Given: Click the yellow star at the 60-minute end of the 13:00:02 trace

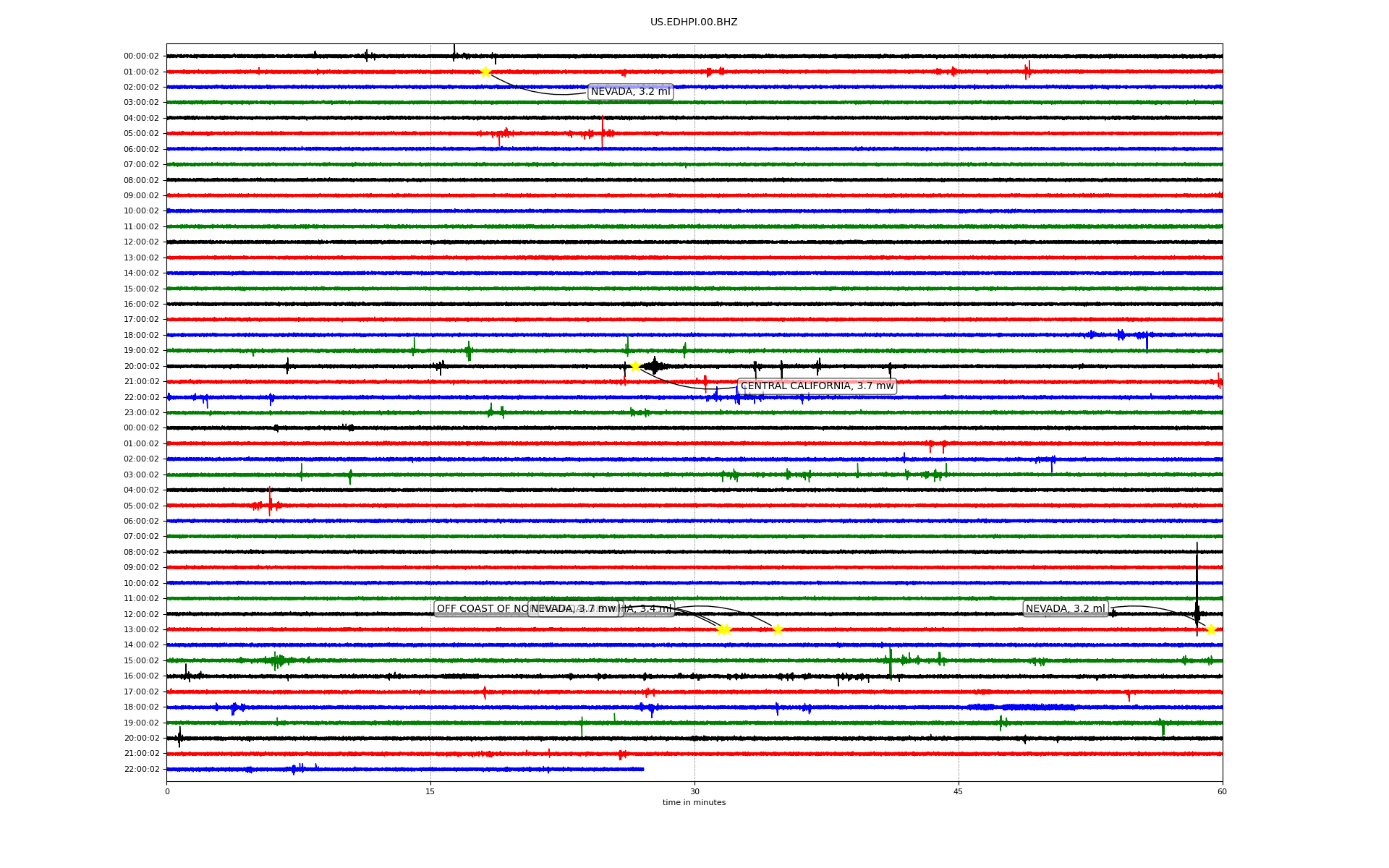Looking at the screenshot, I should click(x=1211, y=629).
